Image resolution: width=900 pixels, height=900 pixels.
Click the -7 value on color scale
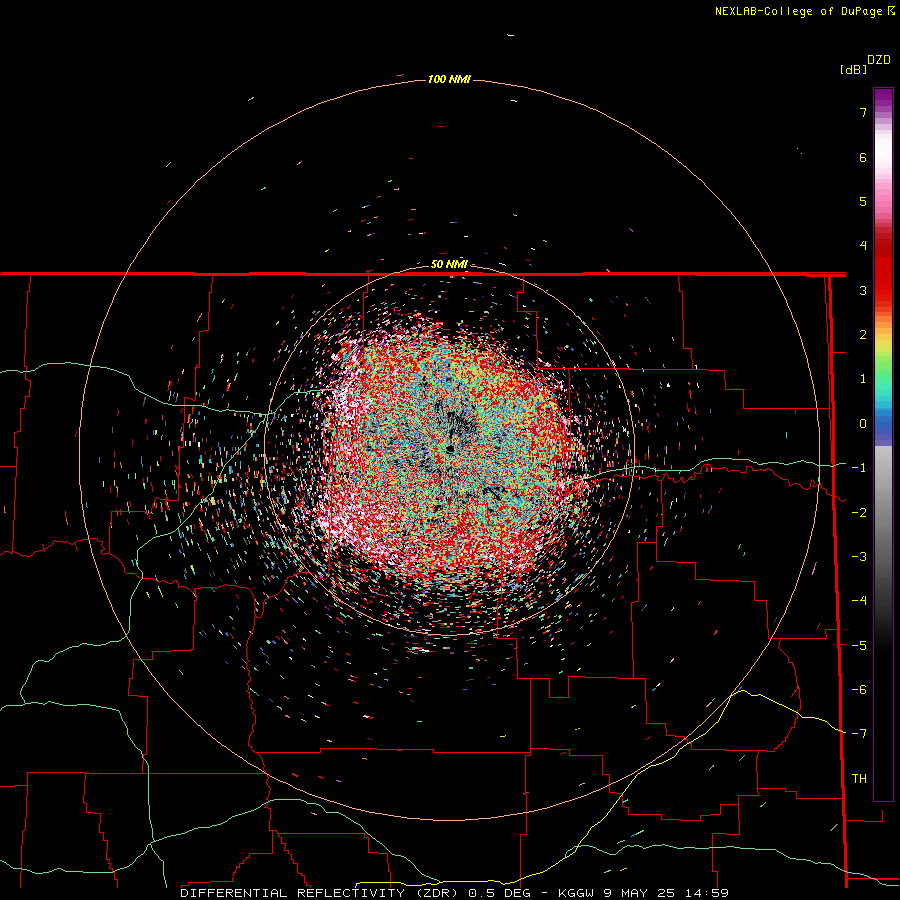pos(859,734)
